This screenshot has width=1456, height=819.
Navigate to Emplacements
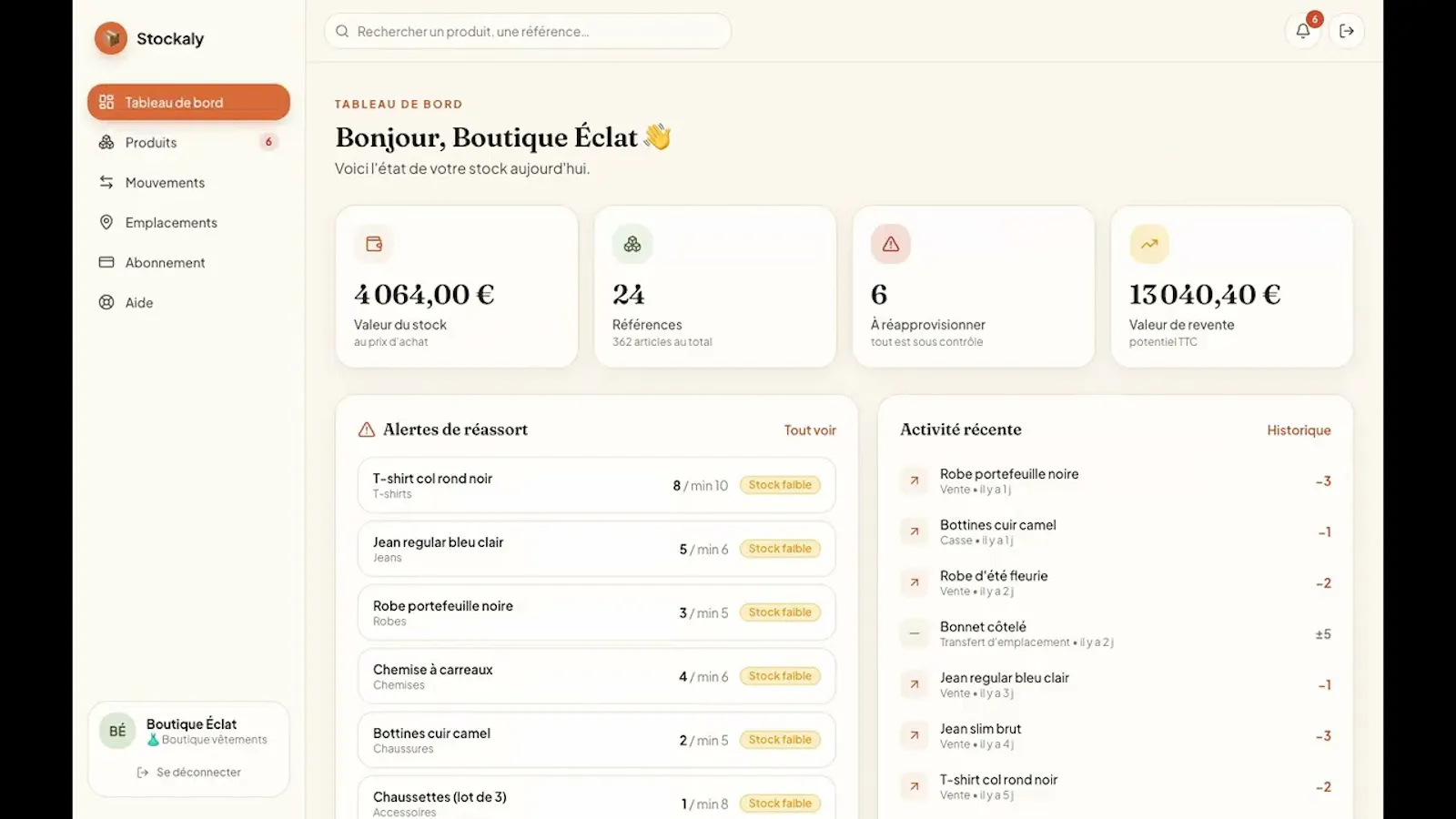(188, 222)
